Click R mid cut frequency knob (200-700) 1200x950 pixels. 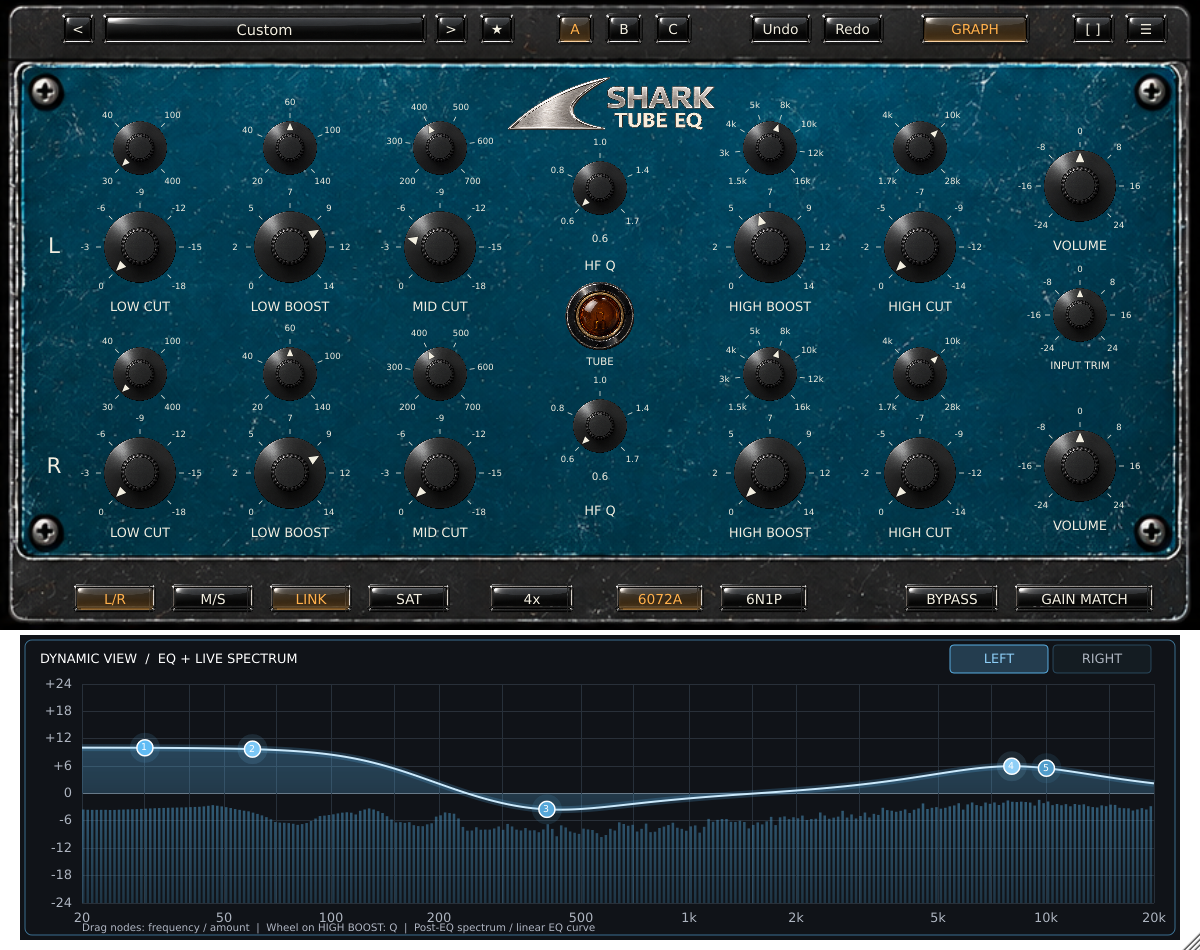pos(440,374)
